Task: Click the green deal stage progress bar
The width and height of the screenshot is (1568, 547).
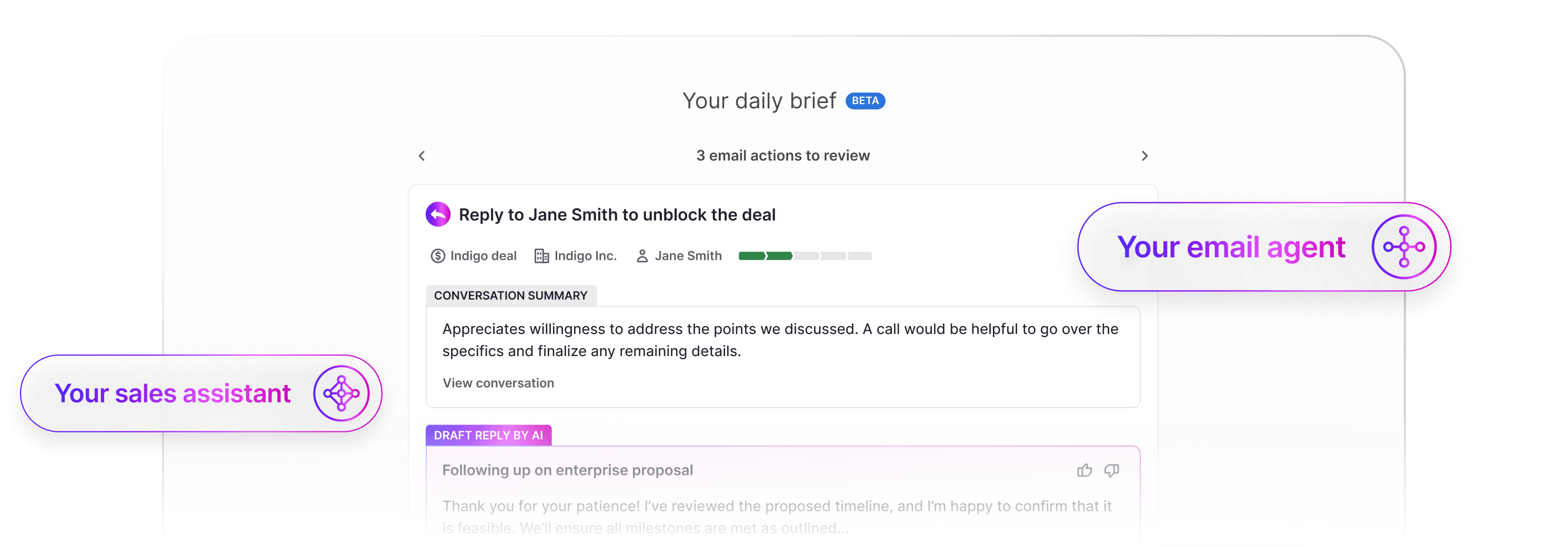Action: [x=805, y=256]
